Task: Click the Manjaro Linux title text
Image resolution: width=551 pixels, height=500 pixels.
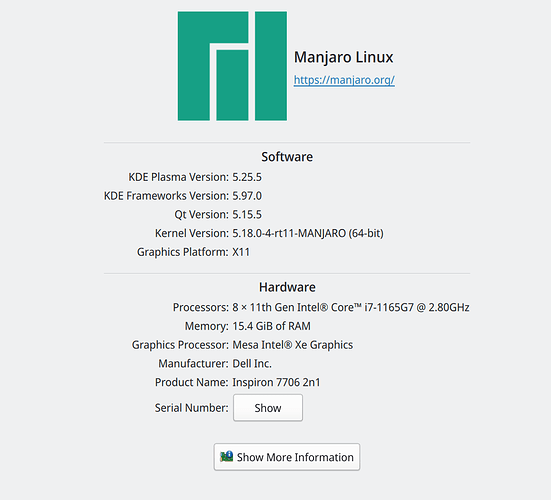Action: pyautogui.click(x=343, y=57)
